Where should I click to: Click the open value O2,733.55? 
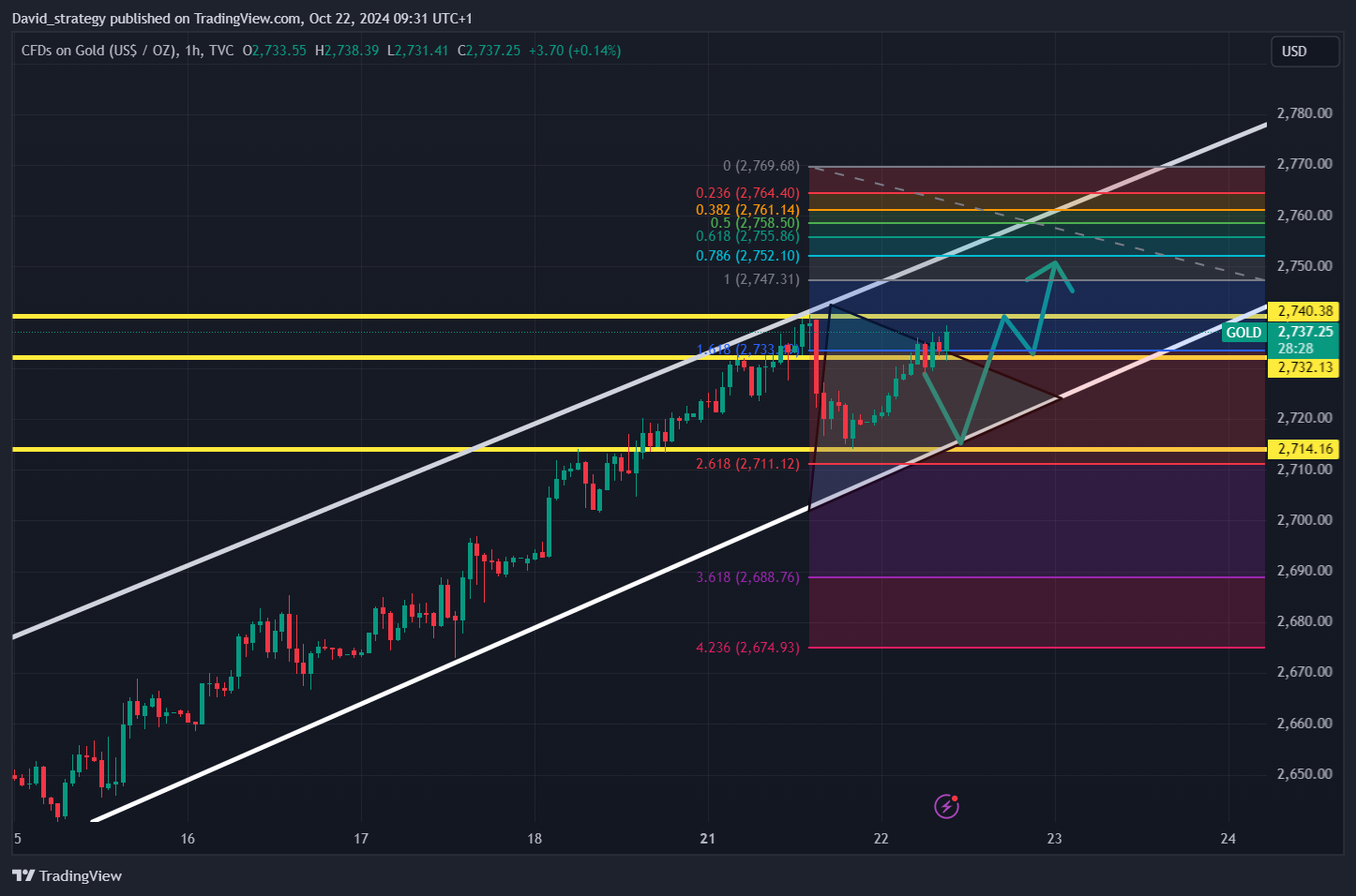coord(275,51)
